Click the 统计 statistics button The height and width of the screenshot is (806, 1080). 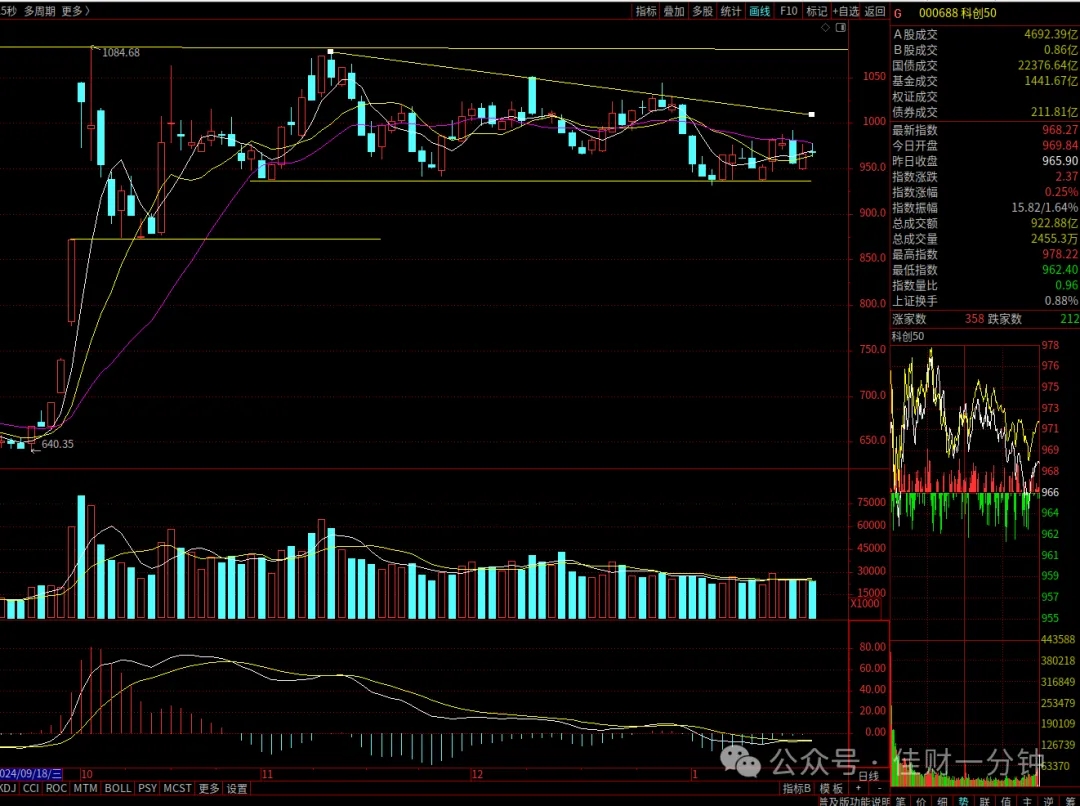(731, 11)
